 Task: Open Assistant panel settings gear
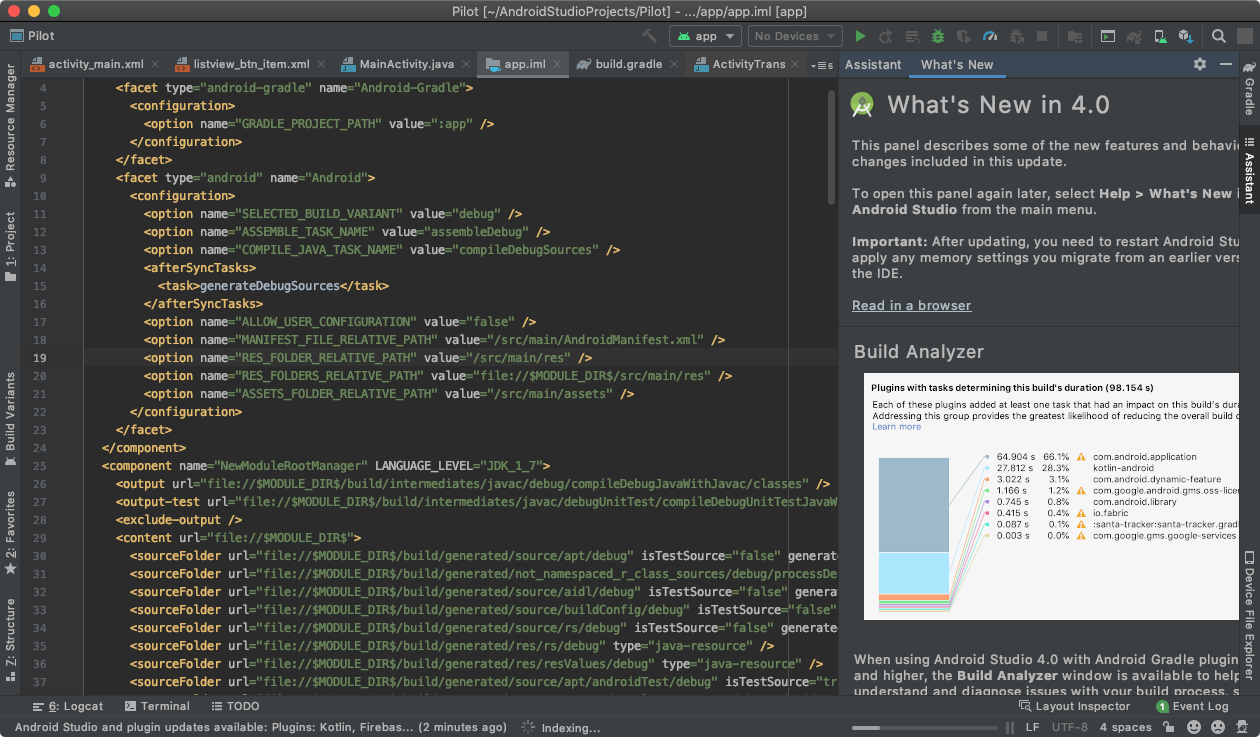(1200, 64)
